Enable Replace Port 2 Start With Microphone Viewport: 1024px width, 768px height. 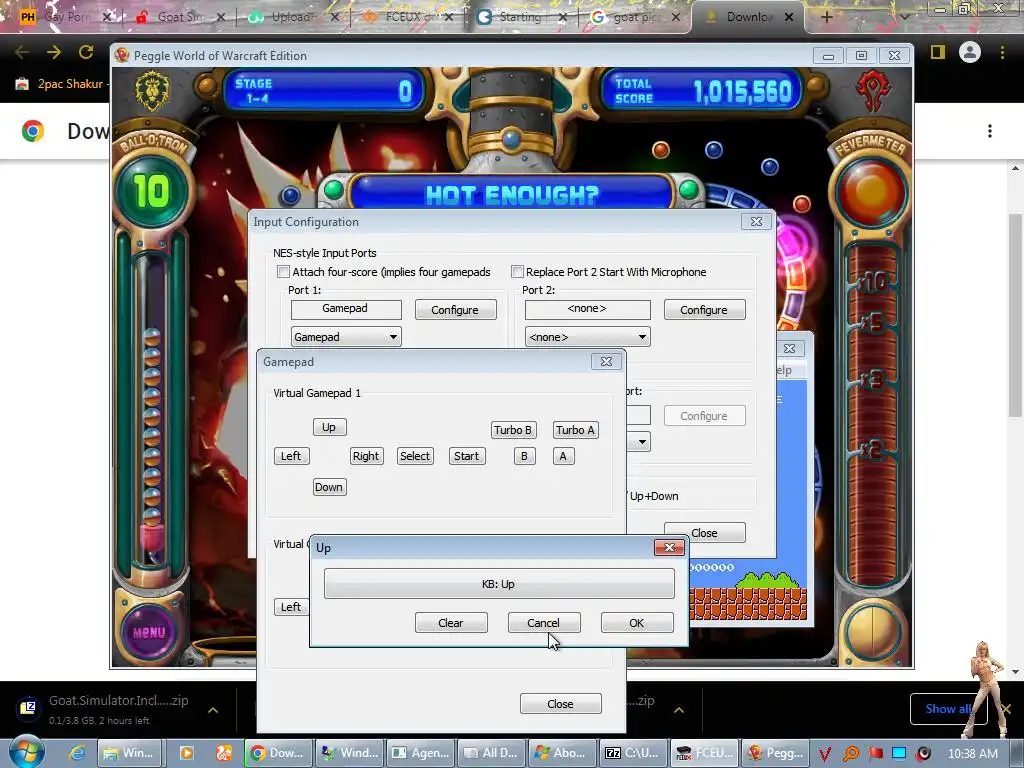tap(517, 272)
